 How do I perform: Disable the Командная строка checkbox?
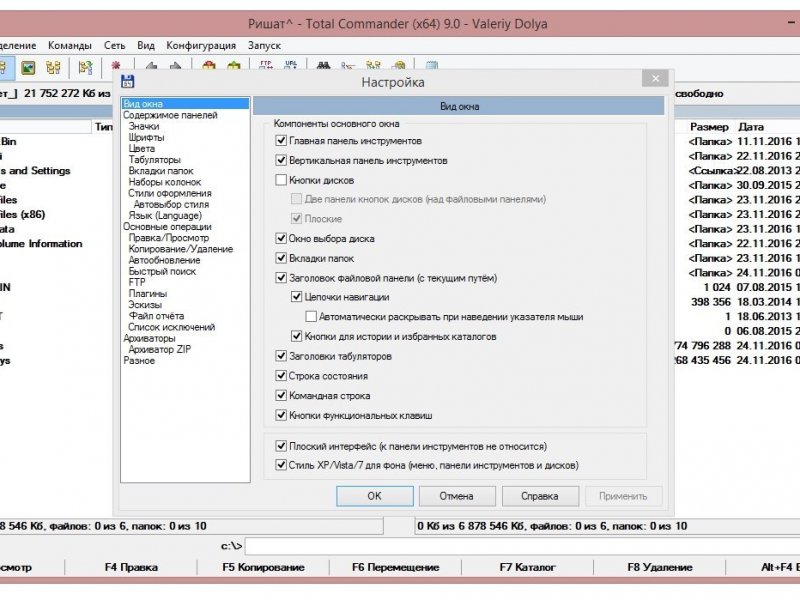point(281,395)
